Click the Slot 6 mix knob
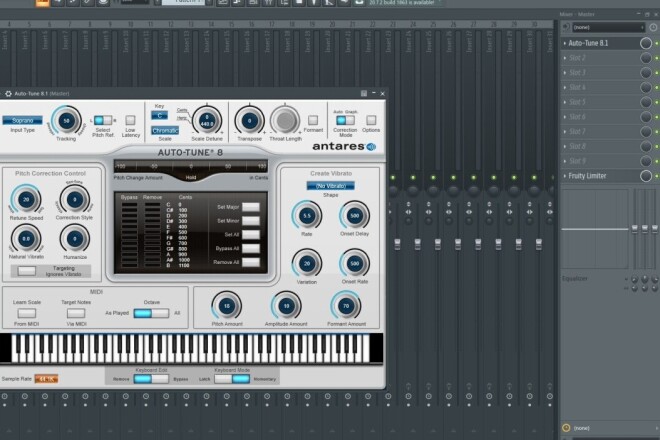The height and width of the screenshot is (440, 660). point(646,117)
